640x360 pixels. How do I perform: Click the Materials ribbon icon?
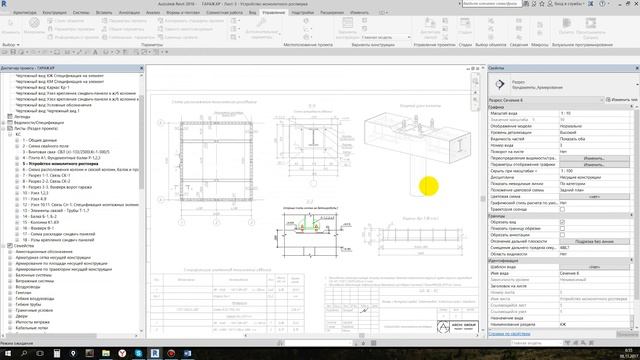tap(34, 23)
